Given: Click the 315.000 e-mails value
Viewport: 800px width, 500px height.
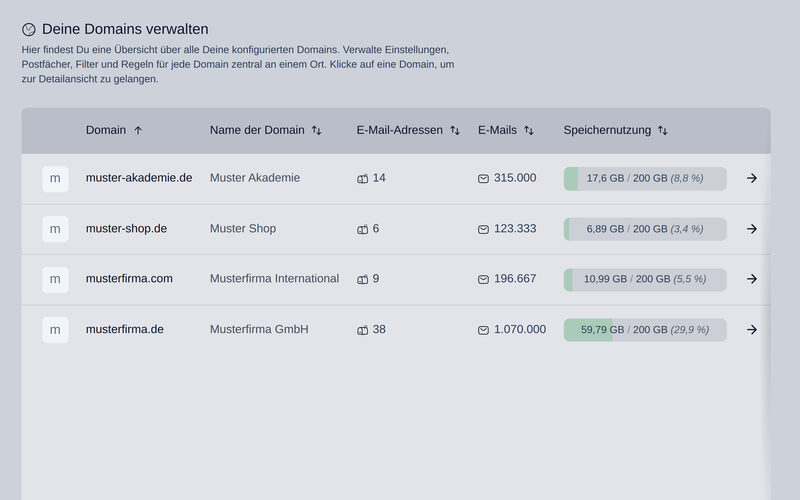Looking at the screenshot, I should (x=515, y=178).
